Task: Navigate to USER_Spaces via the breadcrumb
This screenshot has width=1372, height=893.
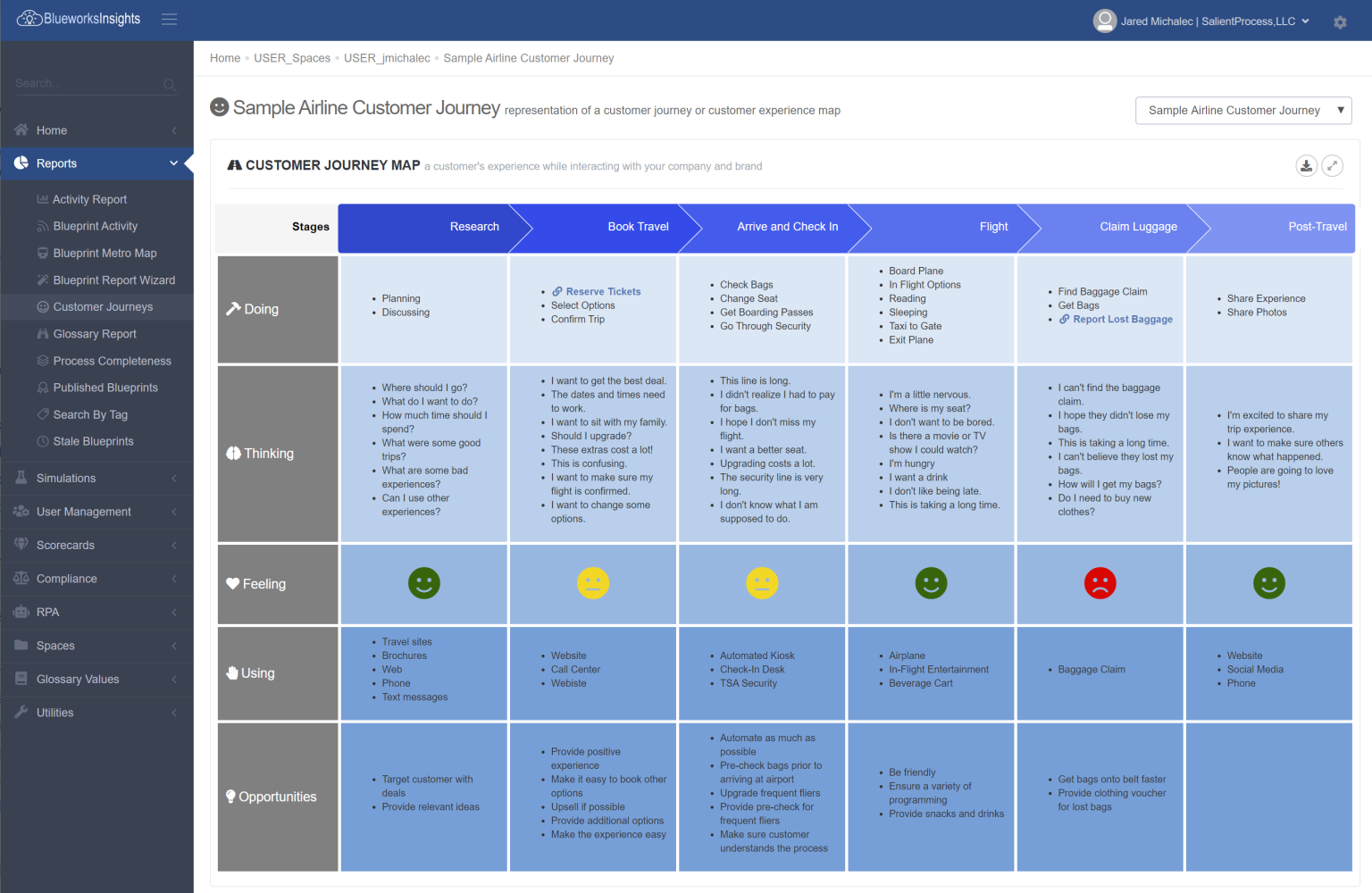Action: 291,57
